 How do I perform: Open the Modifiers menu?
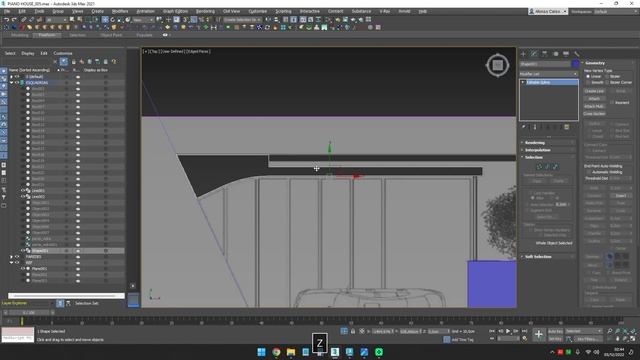tap(120, 11)
